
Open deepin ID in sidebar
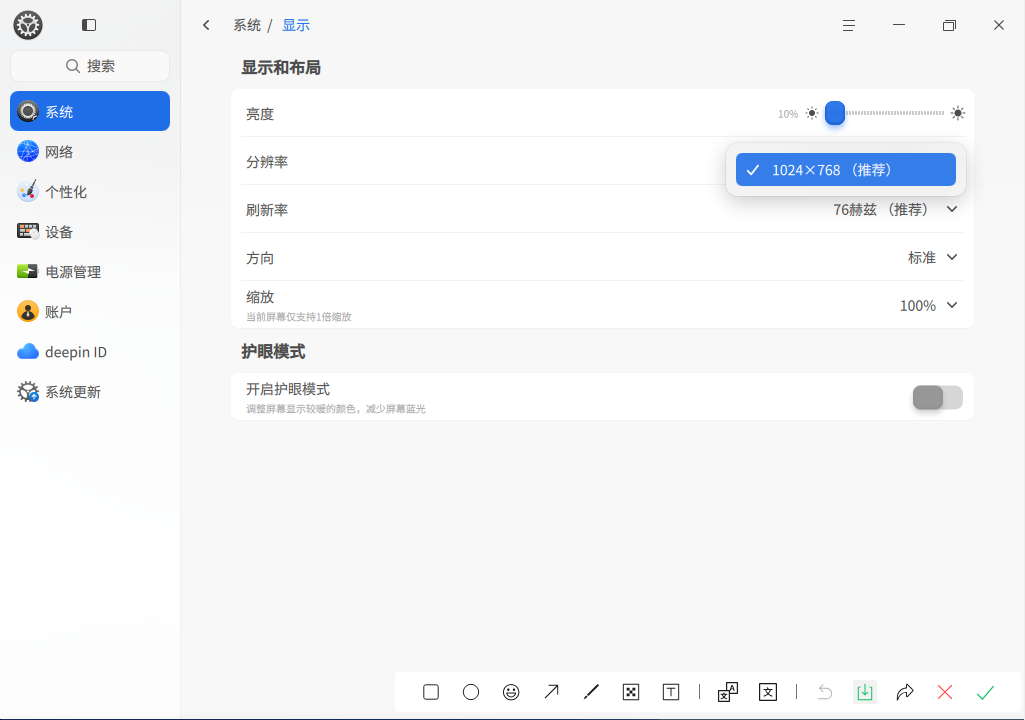tap(90, 352)
